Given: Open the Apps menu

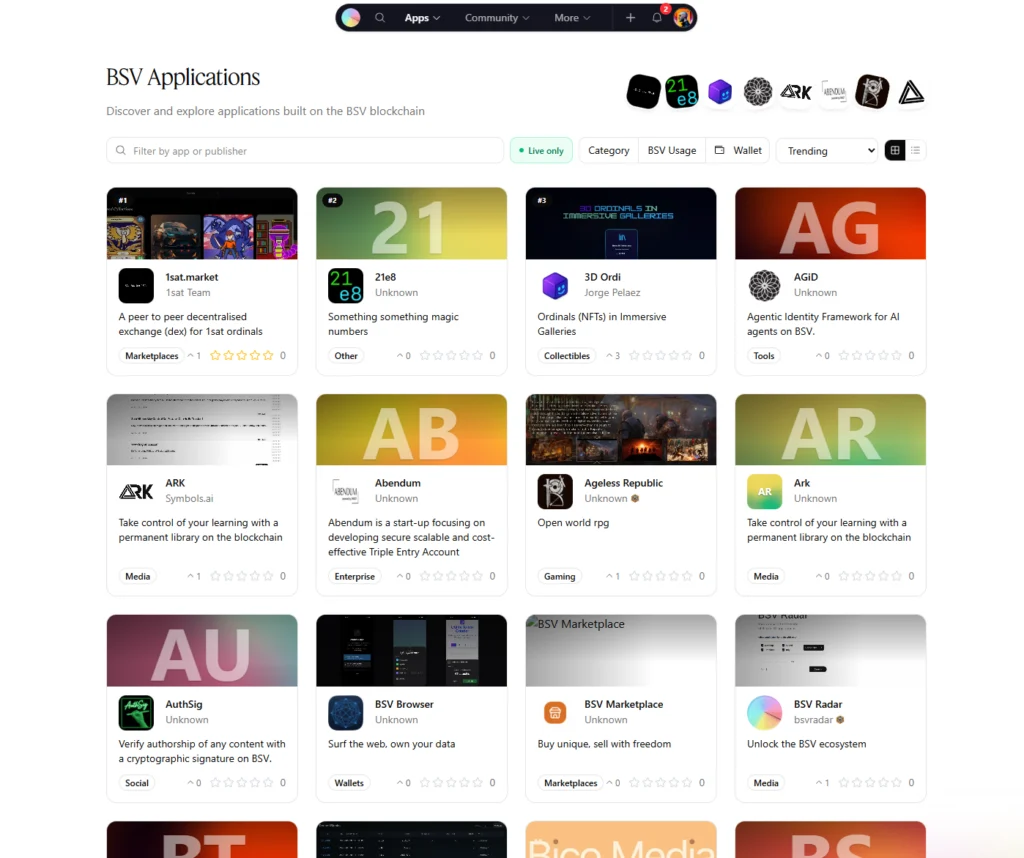Looking at the screenshot, I should (422, 18).
